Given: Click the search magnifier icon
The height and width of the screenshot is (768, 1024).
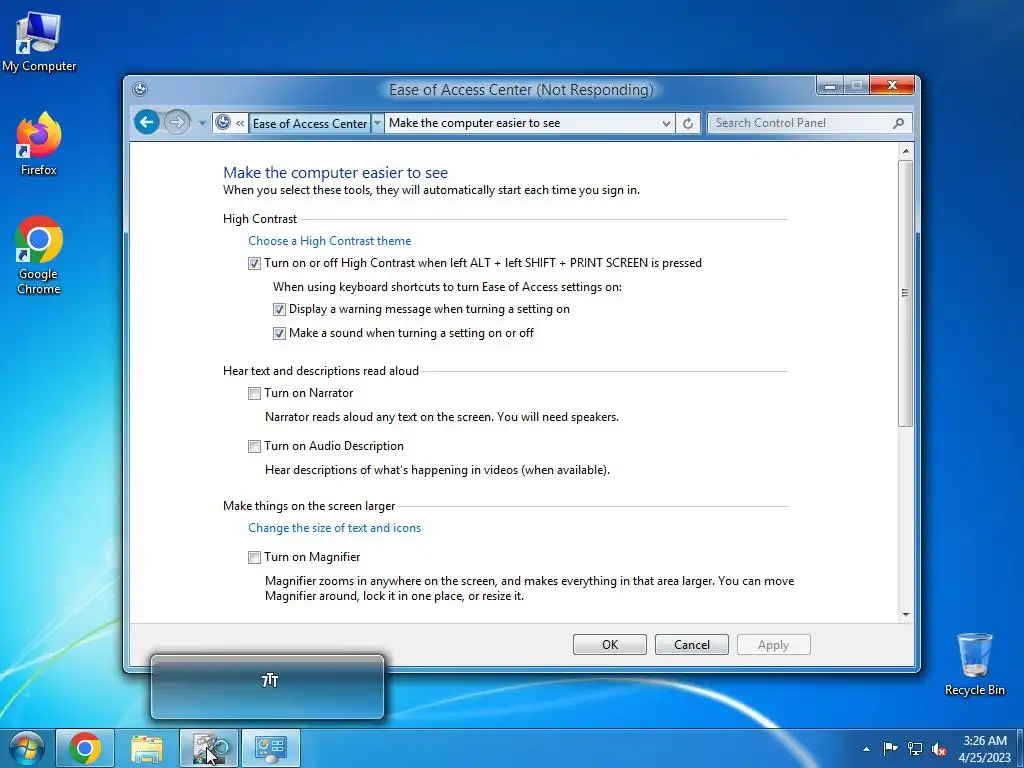Looking at the screenshot, I should pos(899,123).
